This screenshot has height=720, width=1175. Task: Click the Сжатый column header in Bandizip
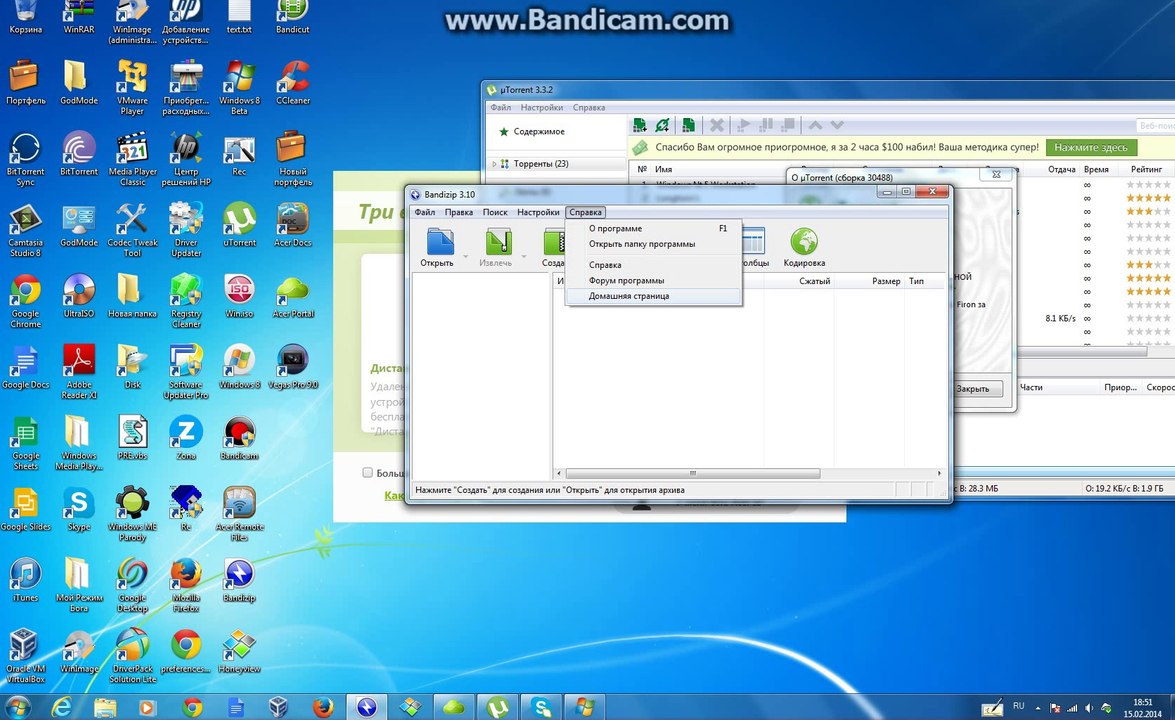pos(815,281)
